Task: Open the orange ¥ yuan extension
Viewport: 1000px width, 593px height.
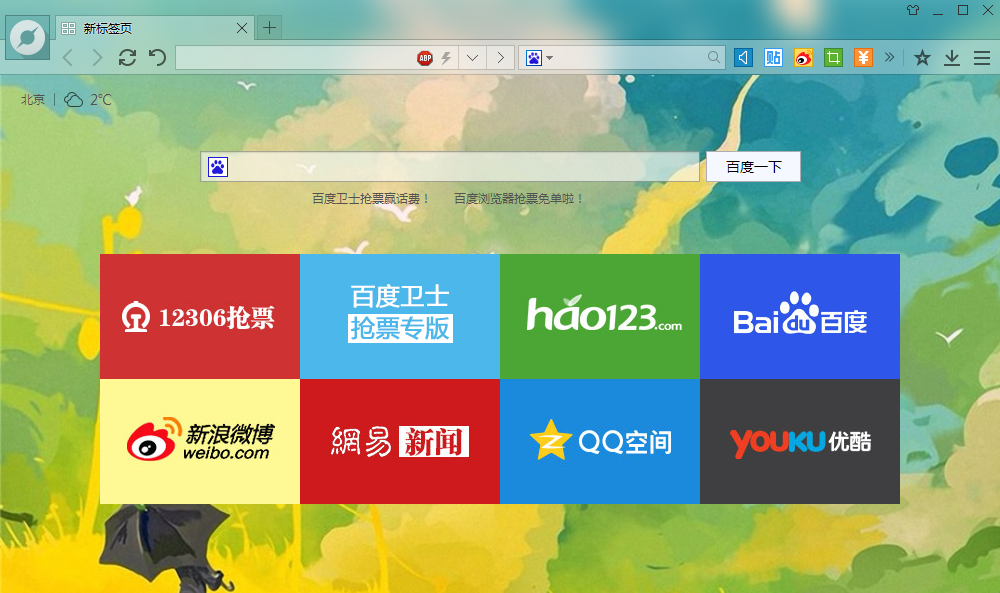Action: click(x=863, y=58)
